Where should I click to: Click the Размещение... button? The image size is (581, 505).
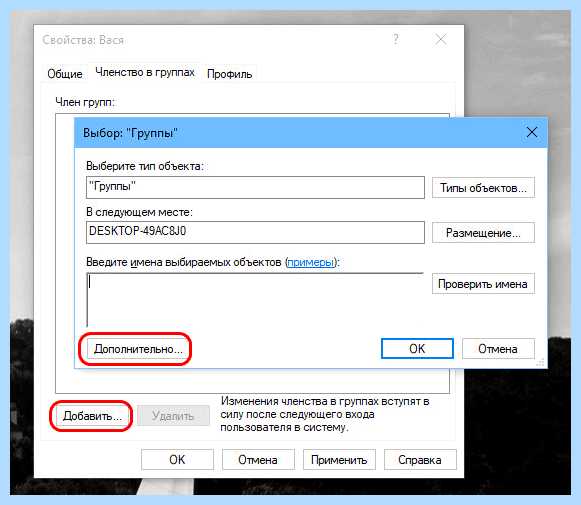[483, 233]
